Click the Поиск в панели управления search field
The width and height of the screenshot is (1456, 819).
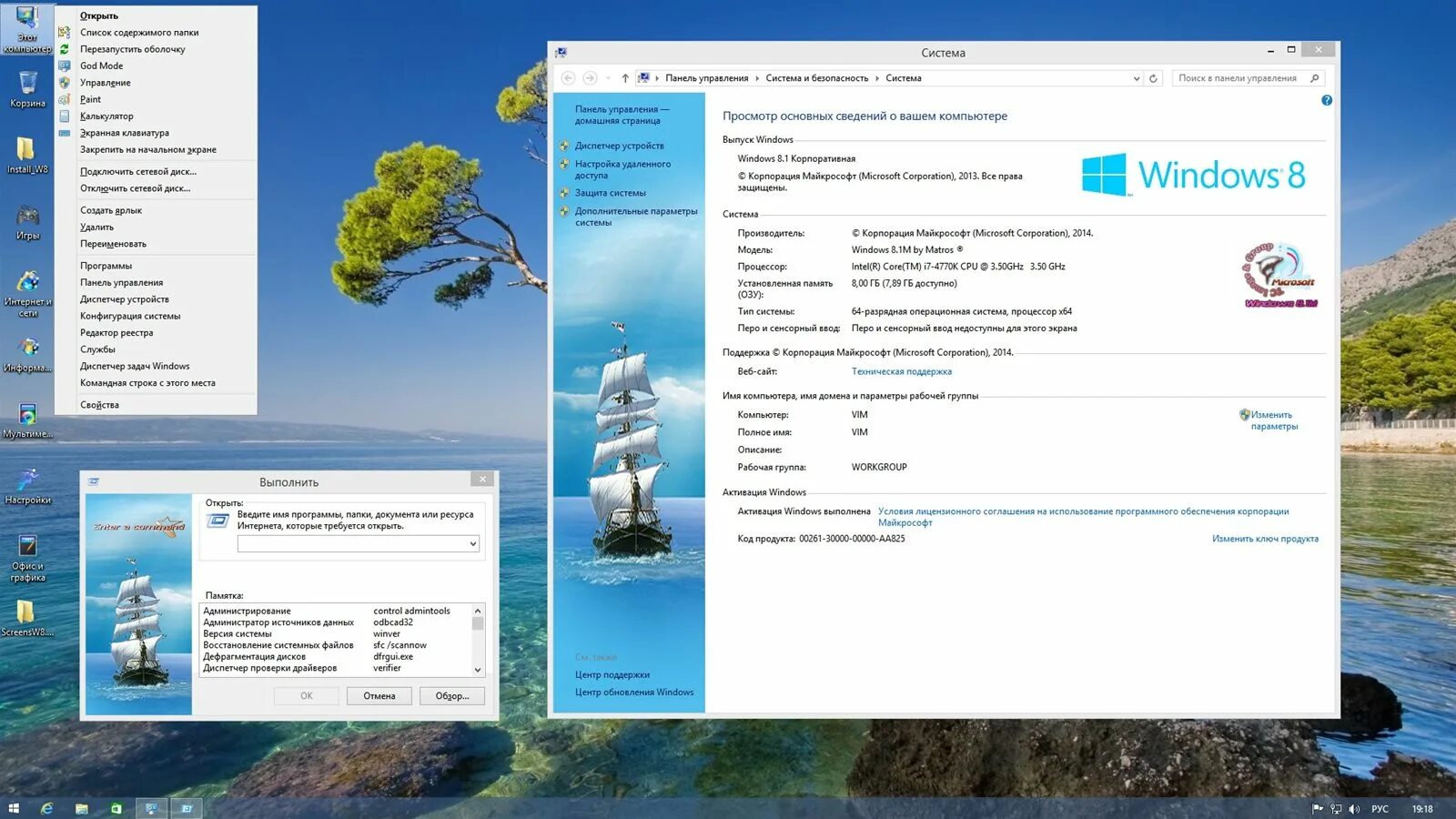click(1239, 78)
